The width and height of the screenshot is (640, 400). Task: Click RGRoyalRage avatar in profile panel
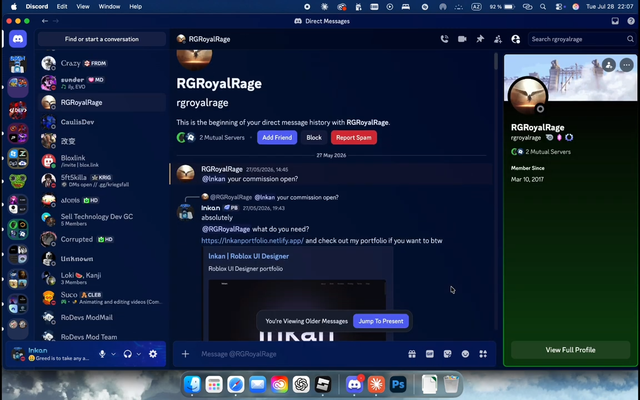(528, 96)
